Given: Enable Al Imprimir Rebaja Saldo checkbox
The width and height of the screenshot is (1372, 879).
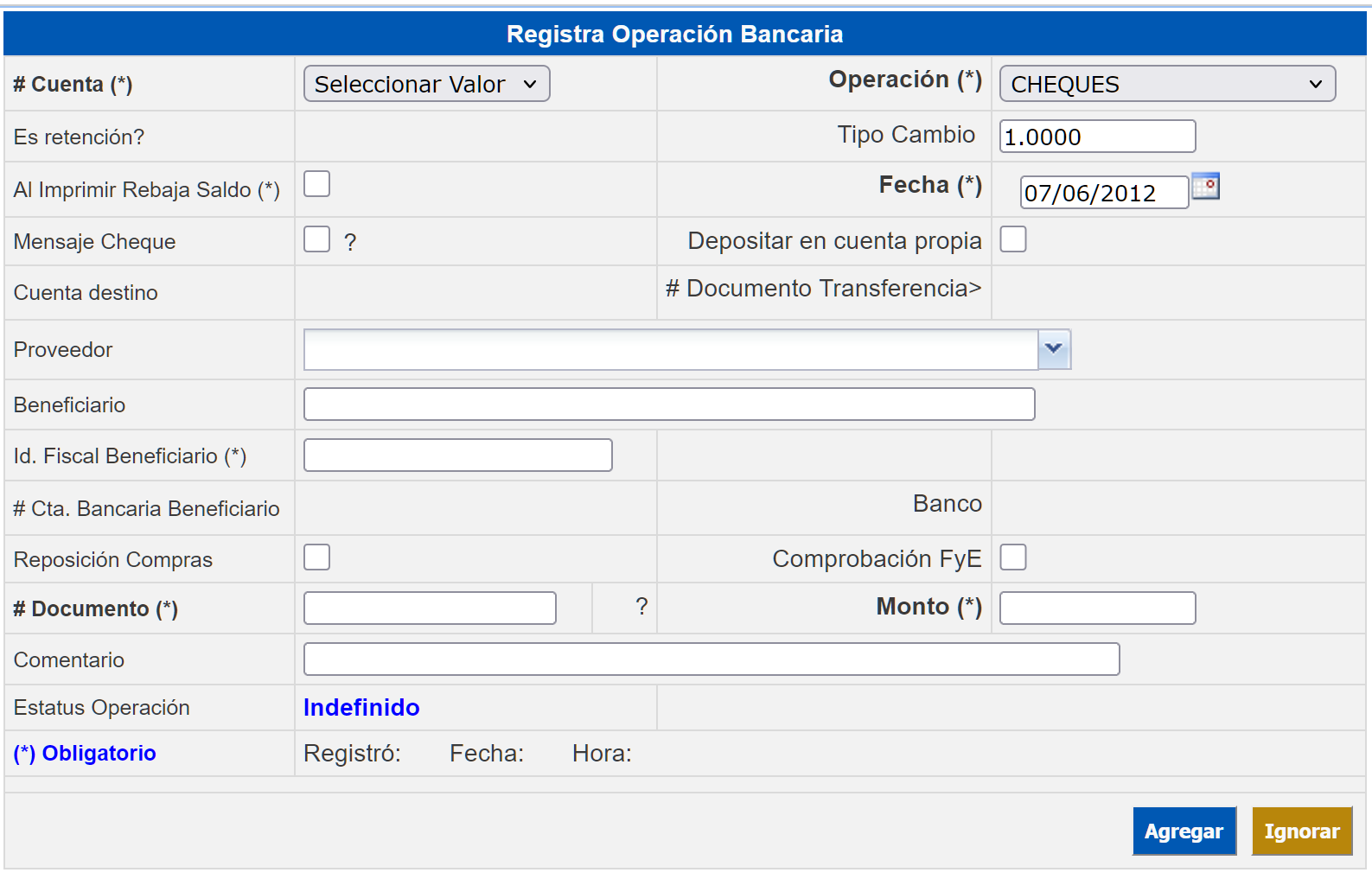Looking at the screenshot, I should point(317,184).
